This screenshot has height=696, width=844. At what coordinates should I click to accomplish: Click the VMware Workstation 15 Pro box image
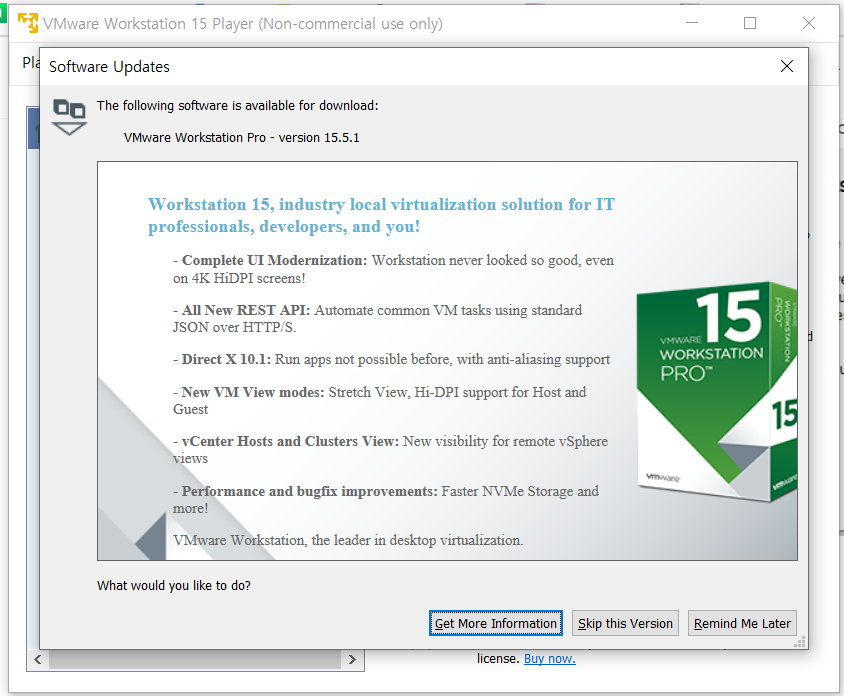716,391
